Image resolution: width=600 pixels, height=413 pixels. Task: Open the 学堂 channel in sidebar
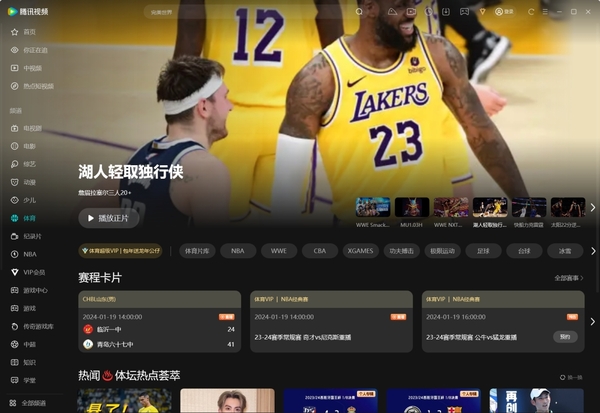(23, 380)
